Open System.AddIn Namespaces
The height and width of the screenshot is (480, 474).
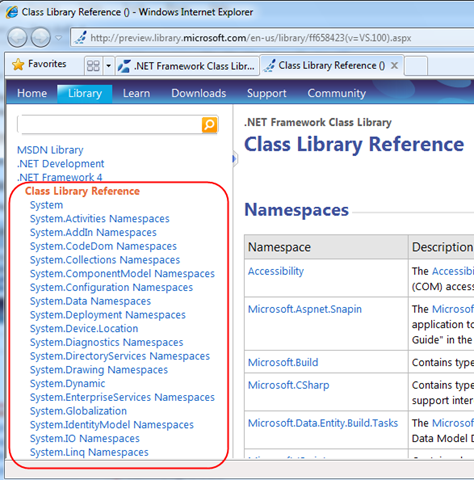[93, 232]
